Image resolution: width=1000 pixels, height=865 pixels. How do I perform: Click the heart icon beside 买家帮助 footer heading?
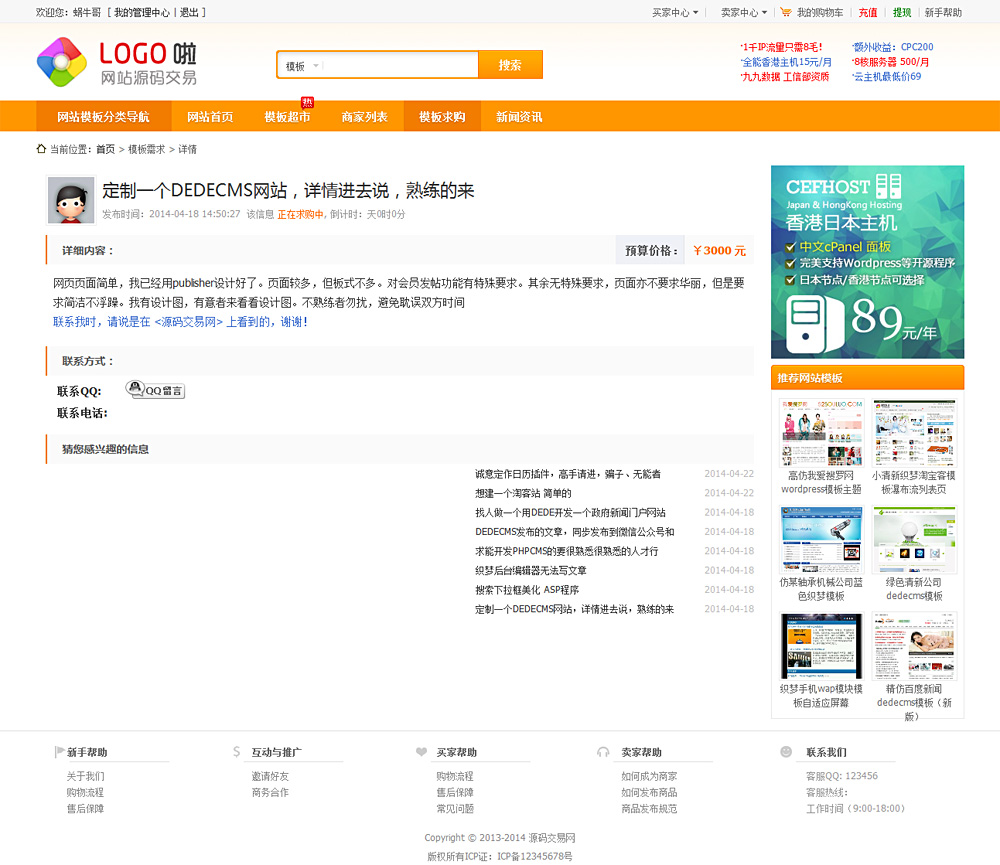tap(421, 752)
